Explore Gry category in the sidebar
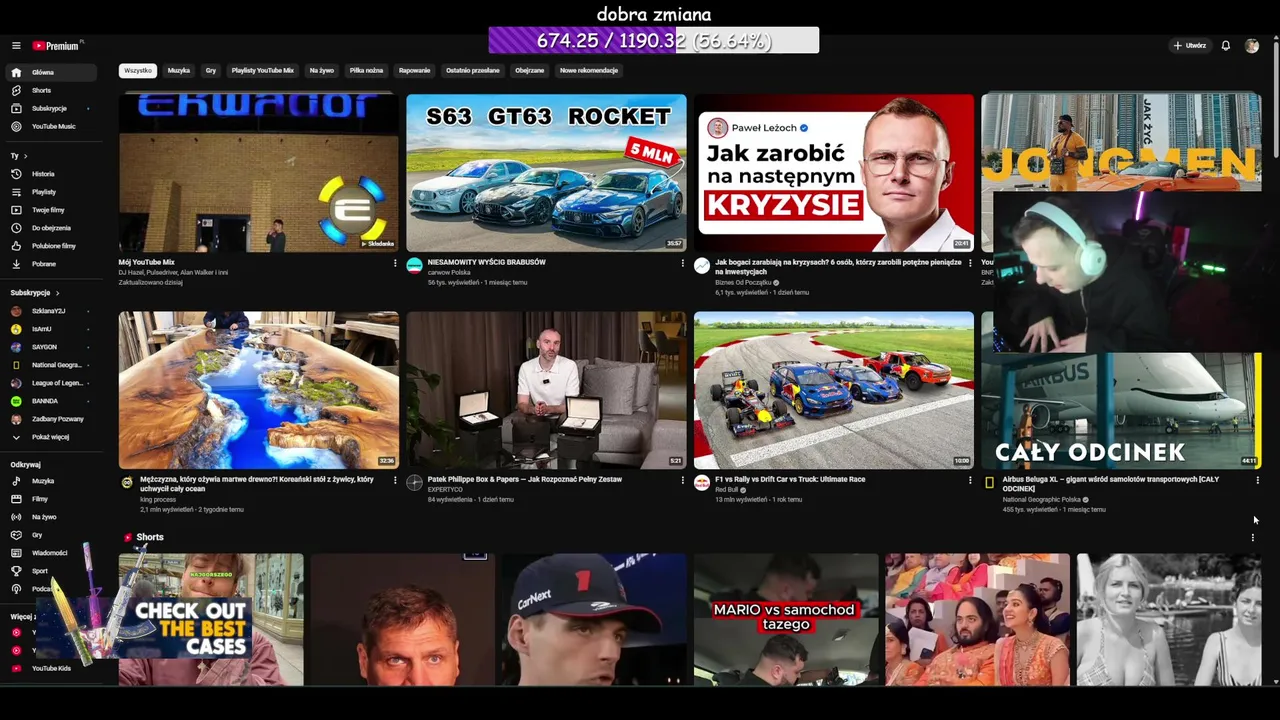Viewport: 1280px width, 720px height. pos(50,535)
